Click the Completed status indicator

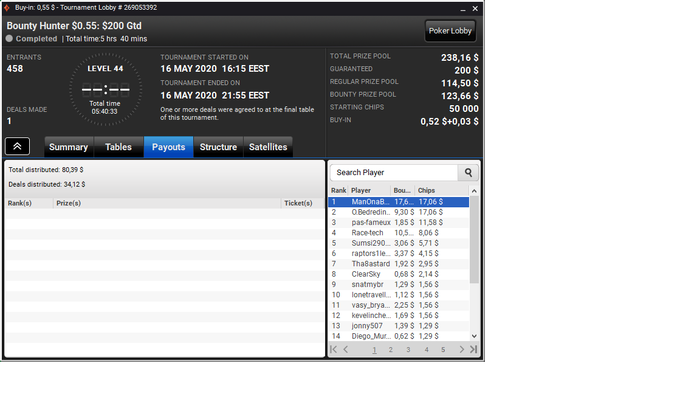[31, 39]
